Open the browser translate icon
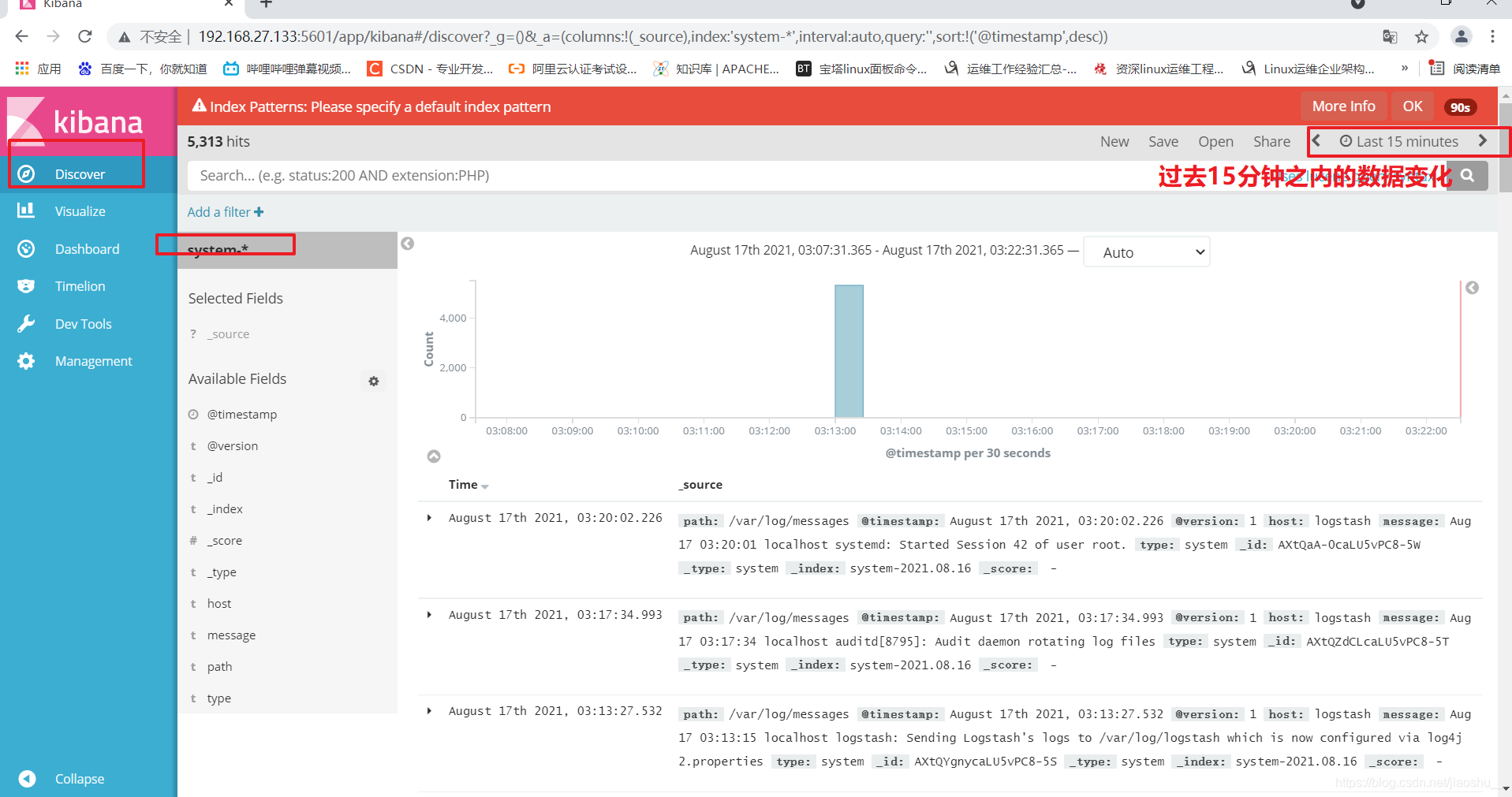 coord(1390,36)
